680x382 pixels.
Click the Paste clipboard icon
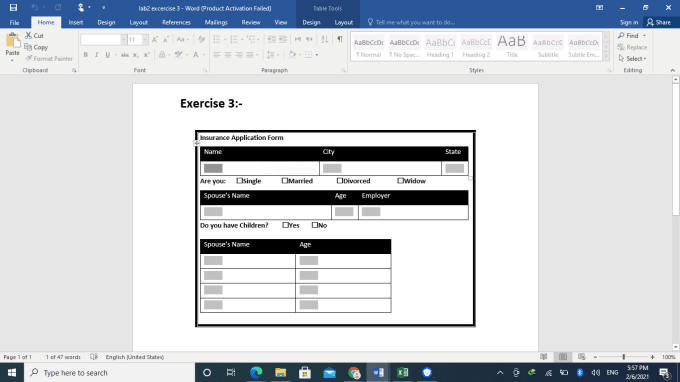[13, 41]
